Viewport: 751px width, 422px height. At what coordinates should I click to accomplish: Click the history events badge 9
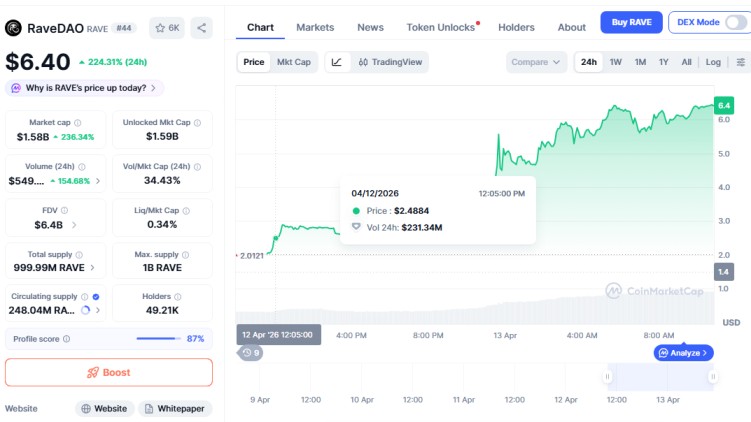[251, 353]
